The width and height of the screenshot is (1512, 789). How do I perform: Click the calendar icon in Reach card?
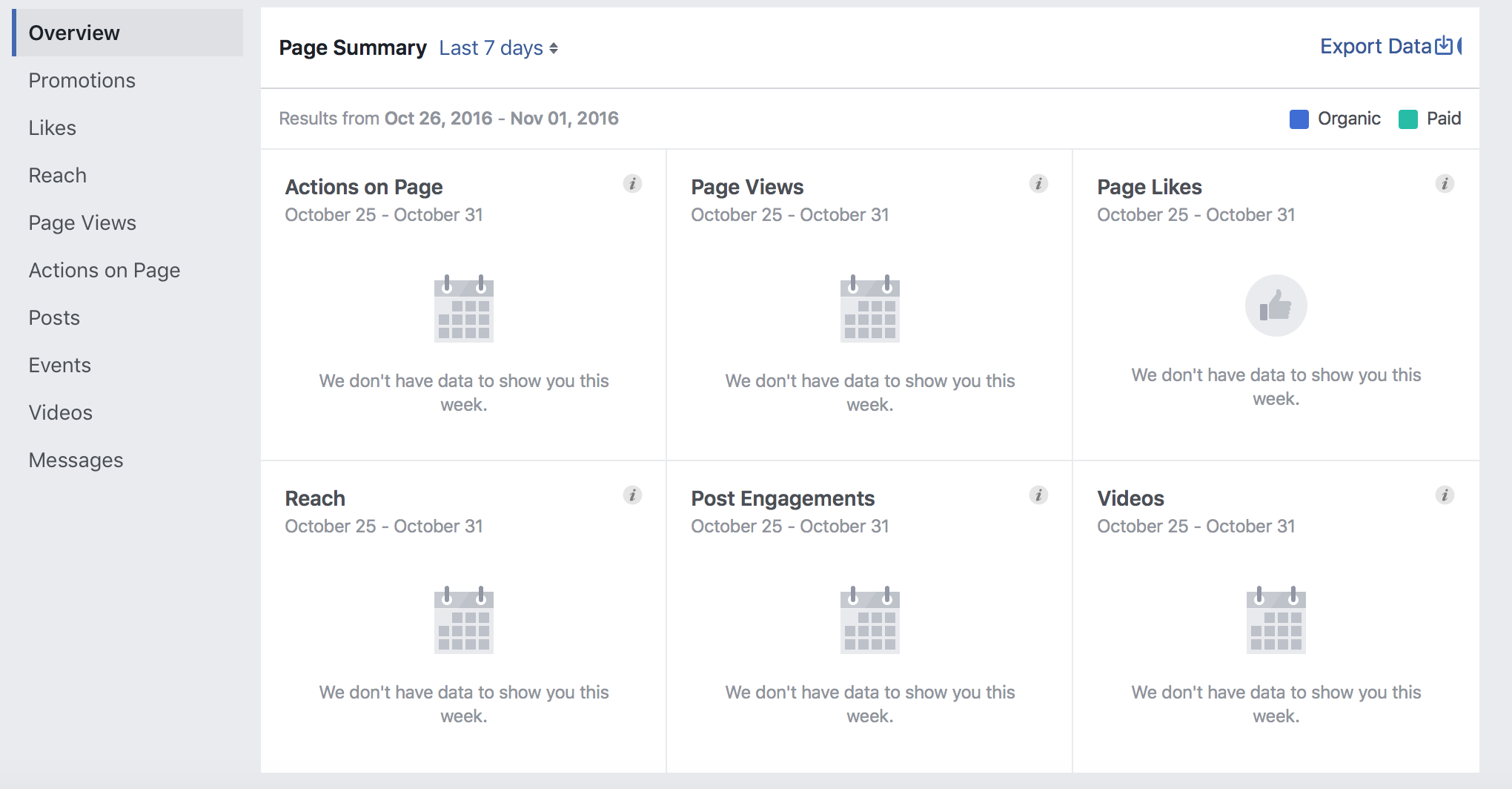click(x=463, y=621)
